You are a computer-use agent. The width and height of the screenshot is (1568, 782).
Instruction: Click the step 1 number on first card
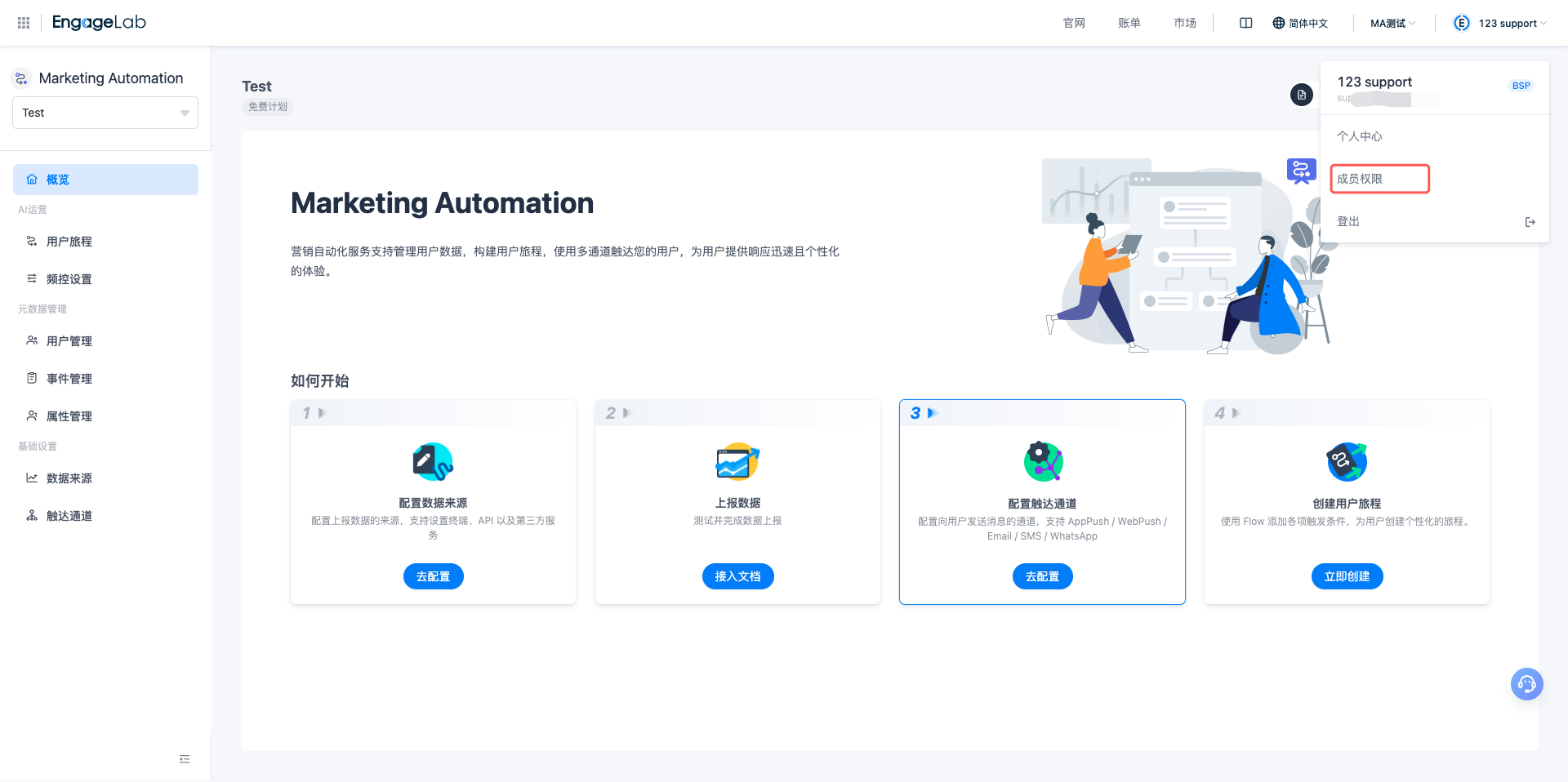tap(306, 413)
